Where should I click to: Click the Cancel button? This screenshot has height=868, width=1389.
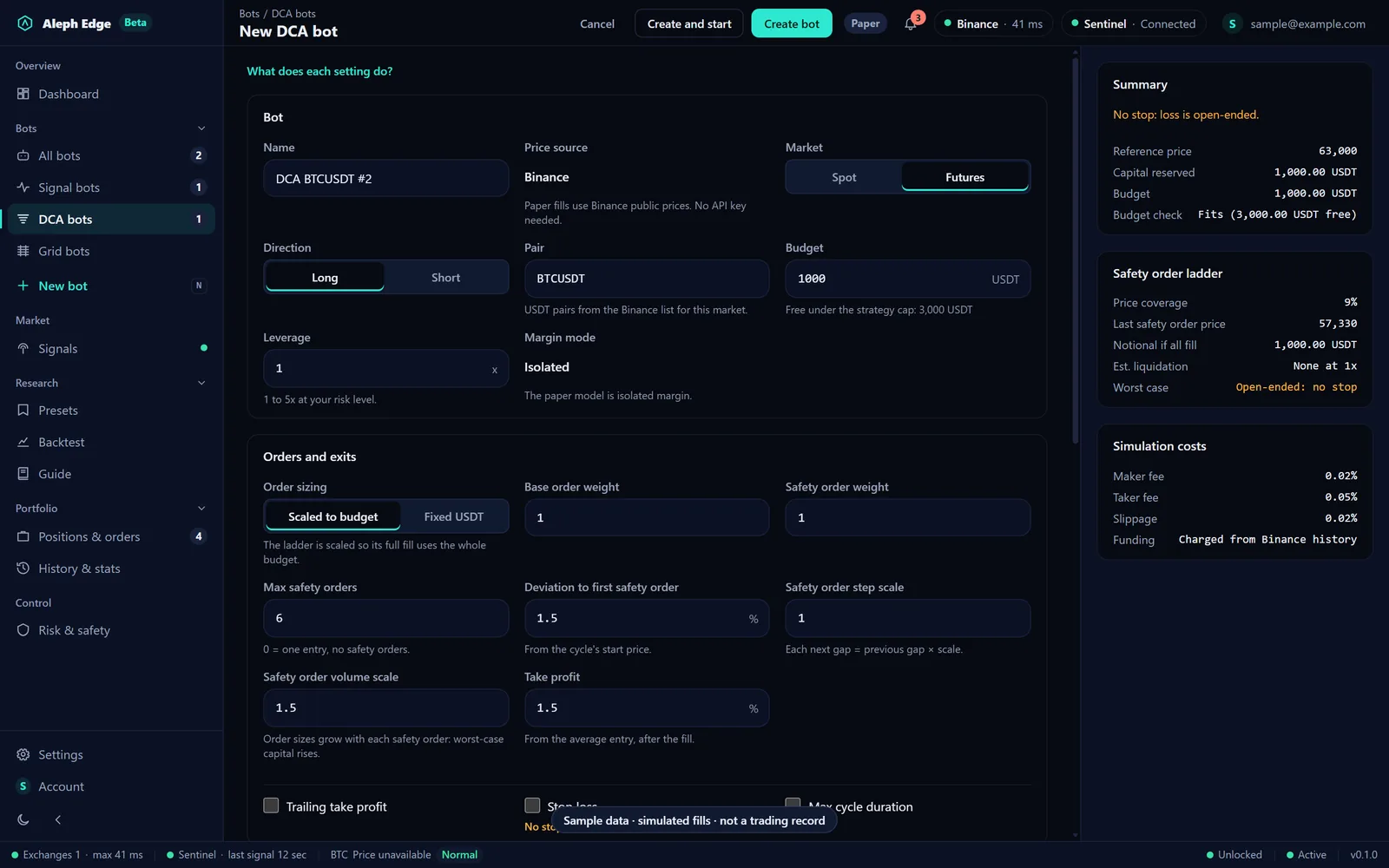597,23
